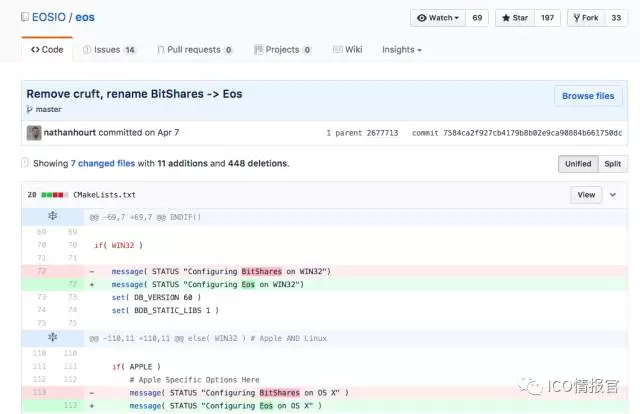Collapse the CMakeLists.txt diff chevron
Screen dimensions: 640x414
pos(613,195)
